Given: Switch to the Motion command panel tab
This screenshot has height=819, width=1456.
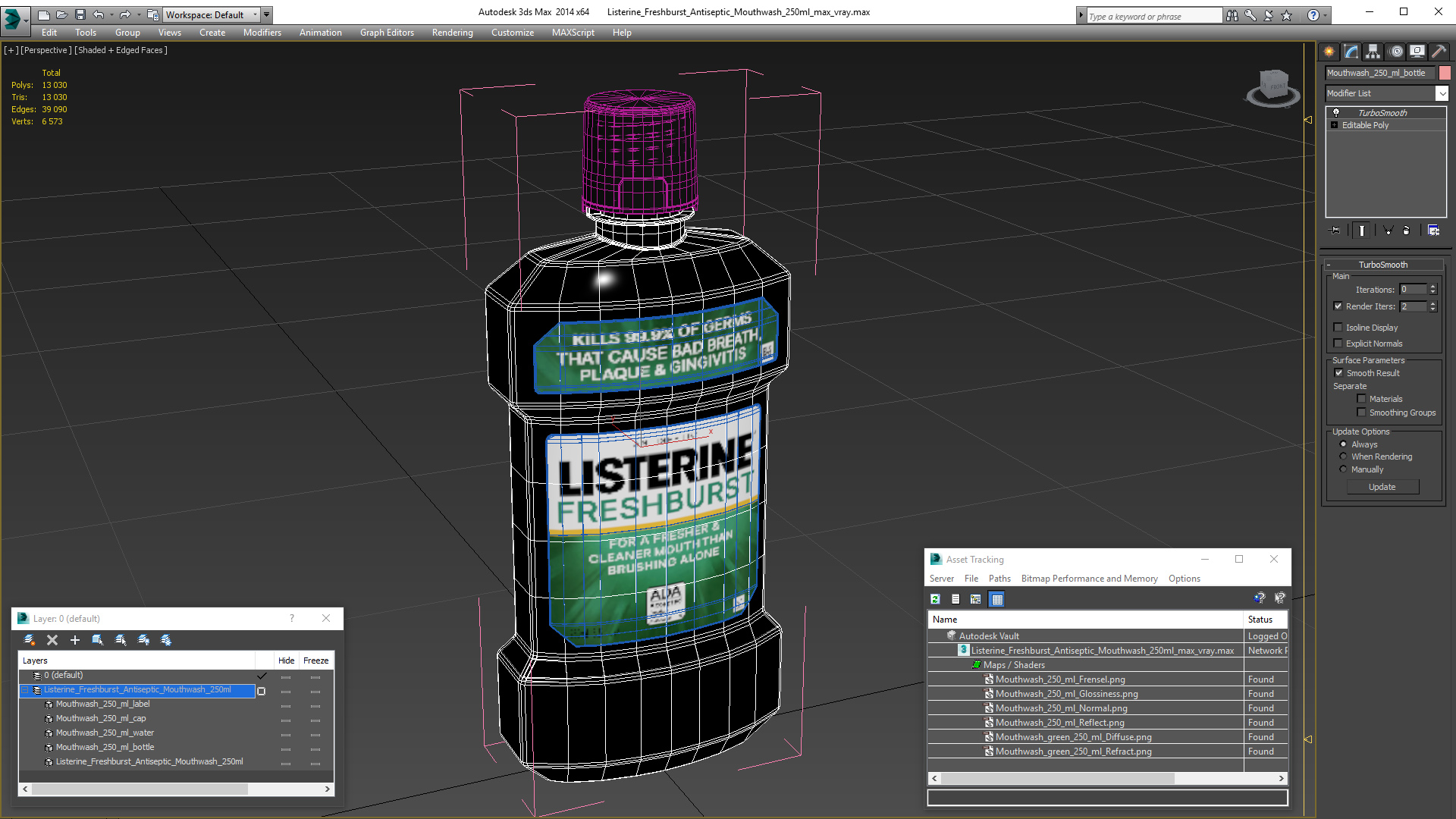Looking at the screenshot, I should coord(1396,52).
